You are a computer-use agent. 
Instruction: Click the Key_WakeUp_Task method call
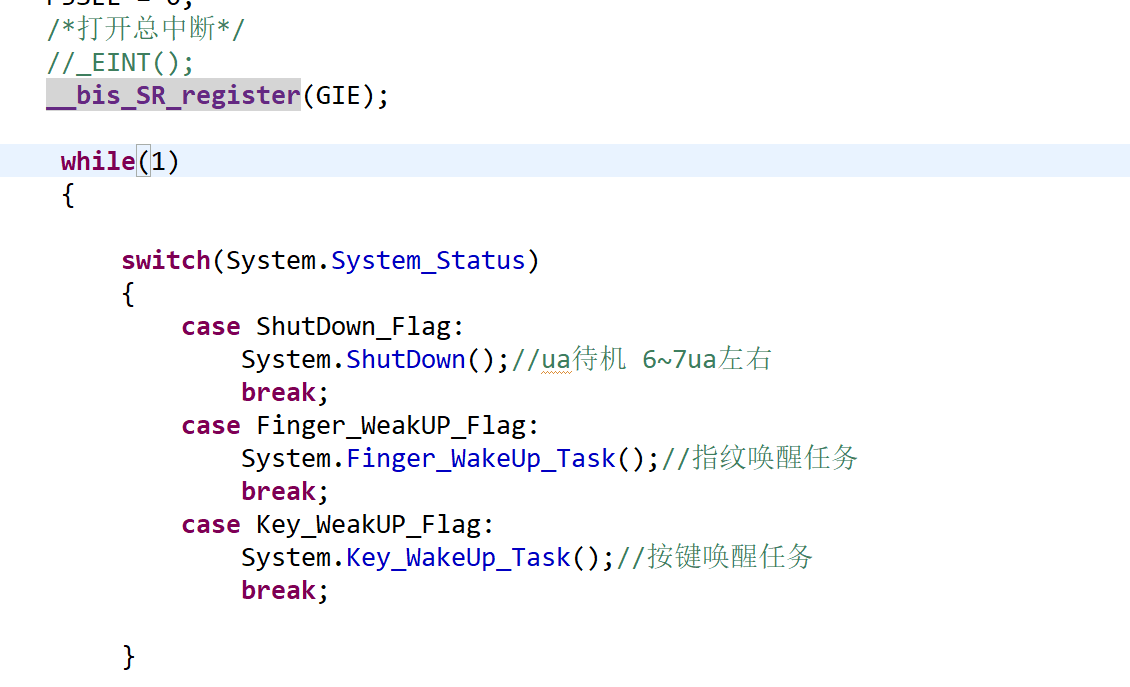point(458,558)
